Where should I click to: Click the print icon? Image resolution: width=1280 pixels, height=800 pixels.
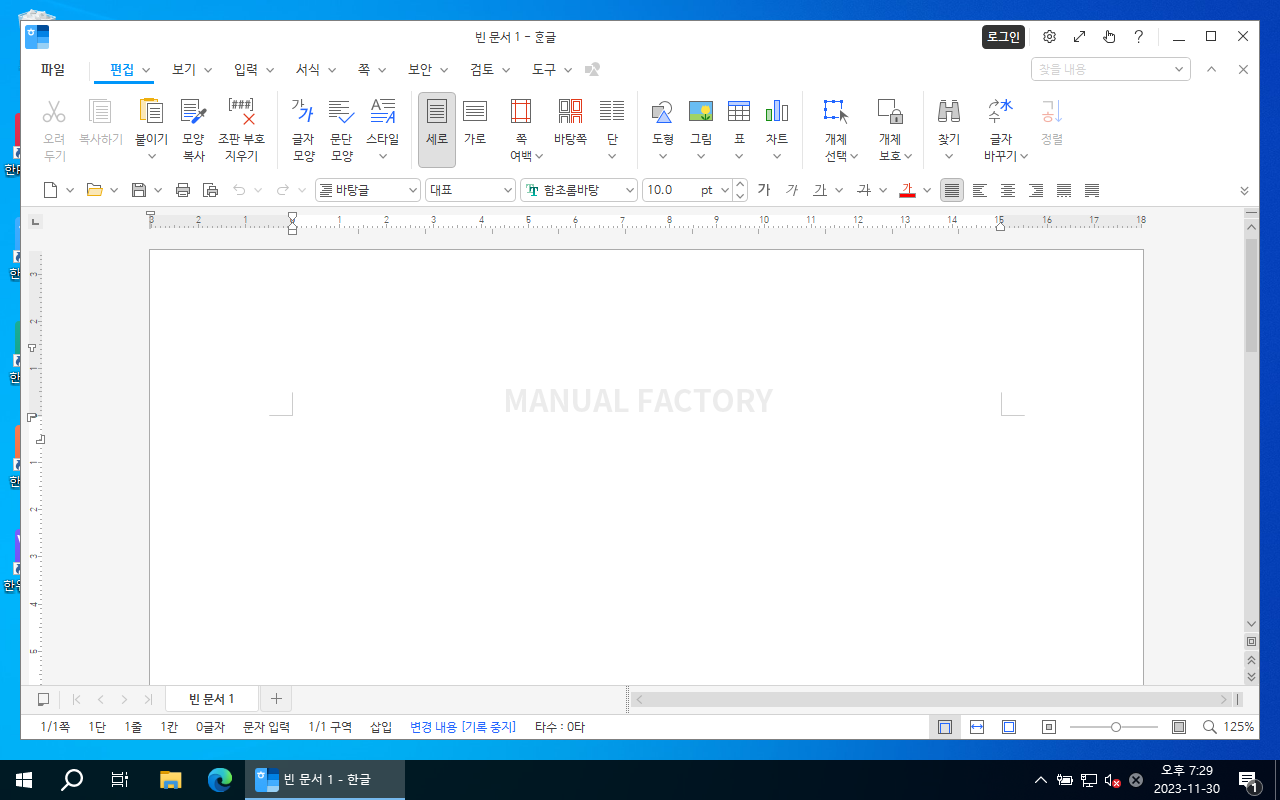tap(183, 190)
